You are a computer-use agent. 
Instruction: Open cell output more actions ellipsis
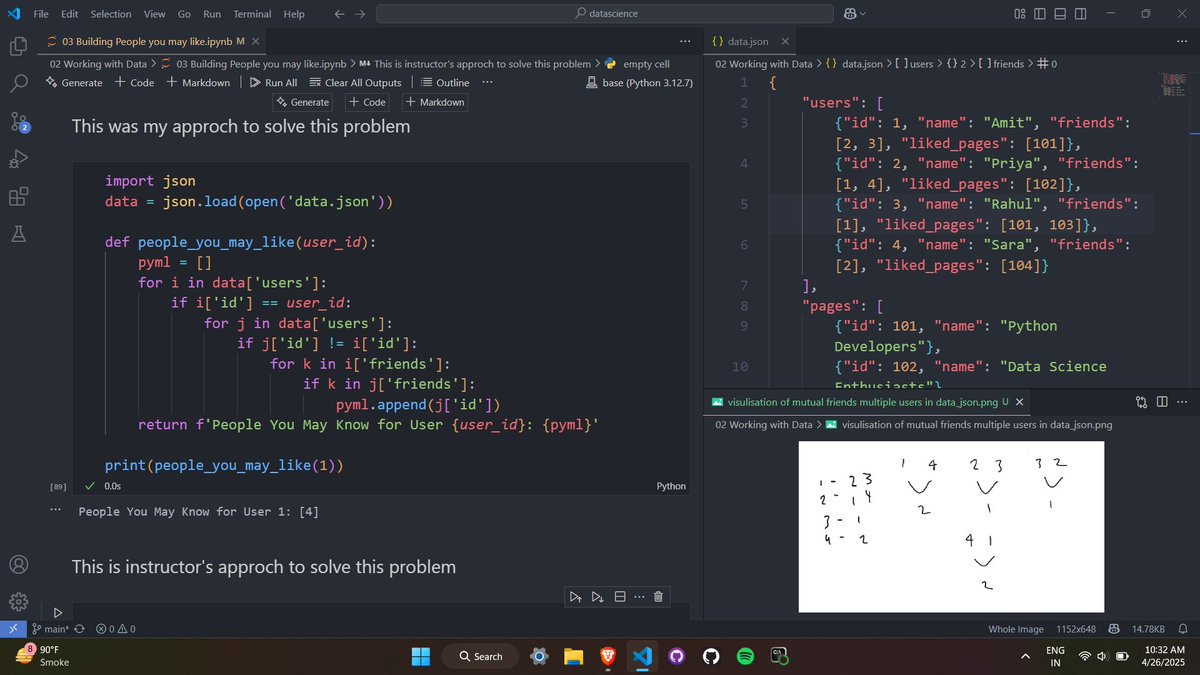(57, 510)
